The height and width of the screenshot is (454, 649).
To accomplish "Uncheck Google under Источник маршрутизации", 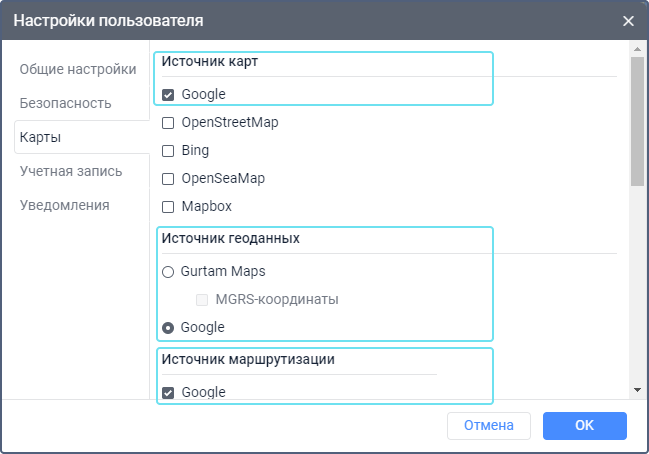I will 168,393.
